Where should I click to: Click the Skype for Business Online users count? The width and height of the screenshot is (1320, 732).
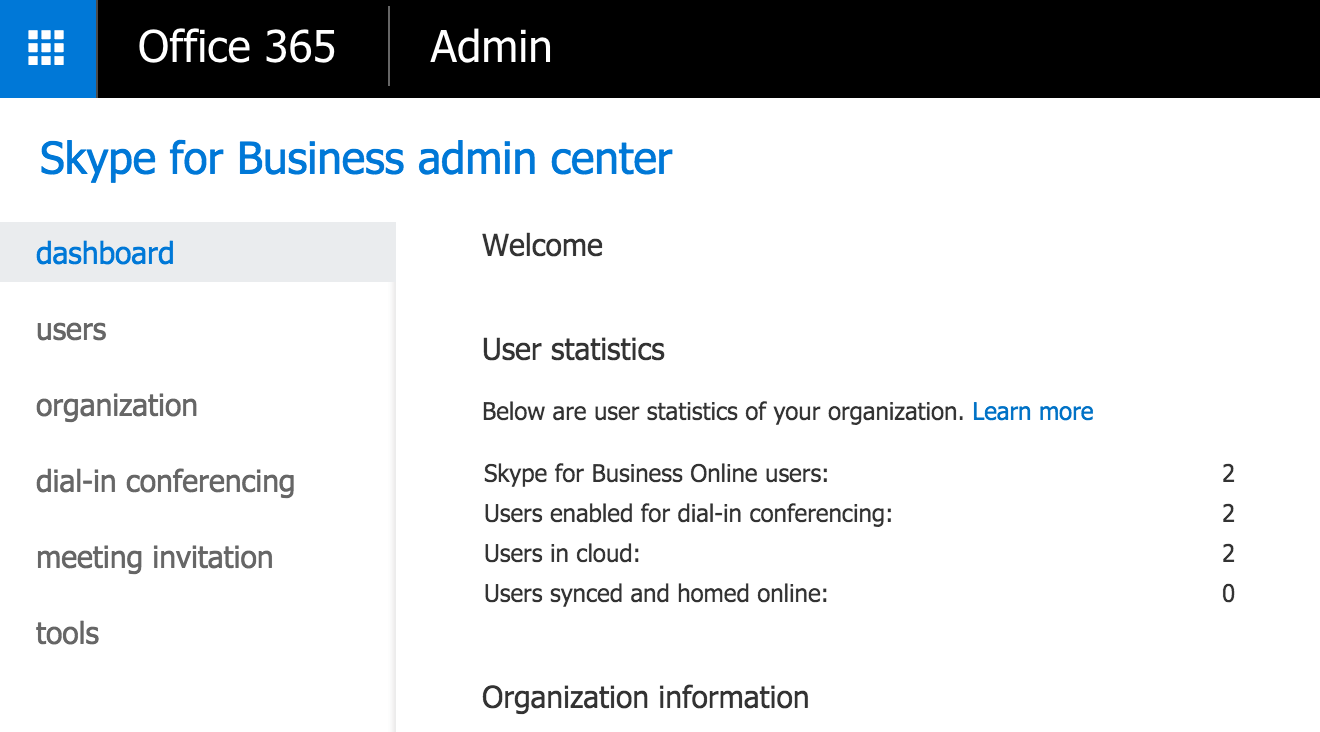pos(1229,474)
